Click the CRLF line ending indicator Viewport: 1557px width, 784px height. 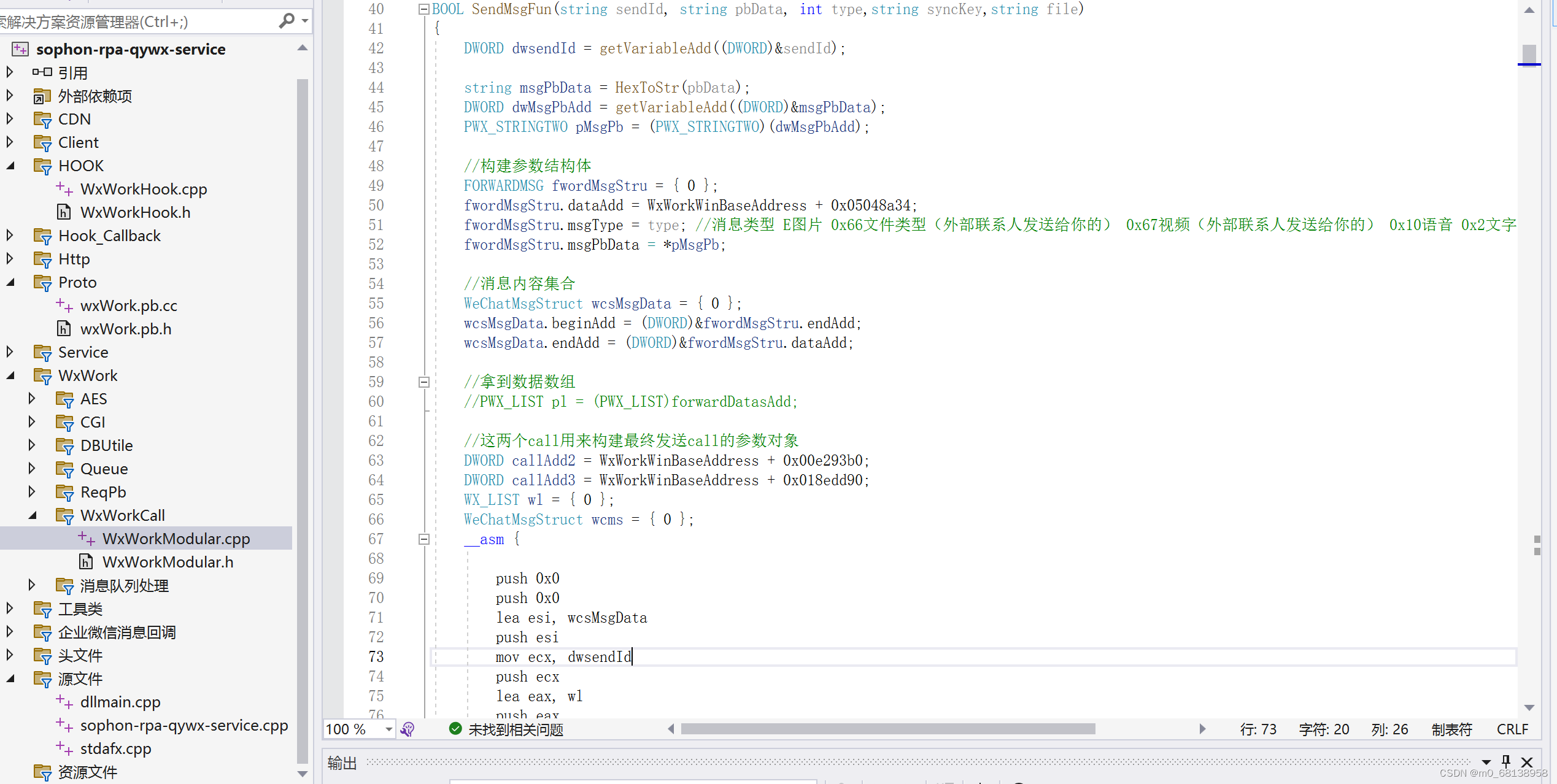(1512, 729)
